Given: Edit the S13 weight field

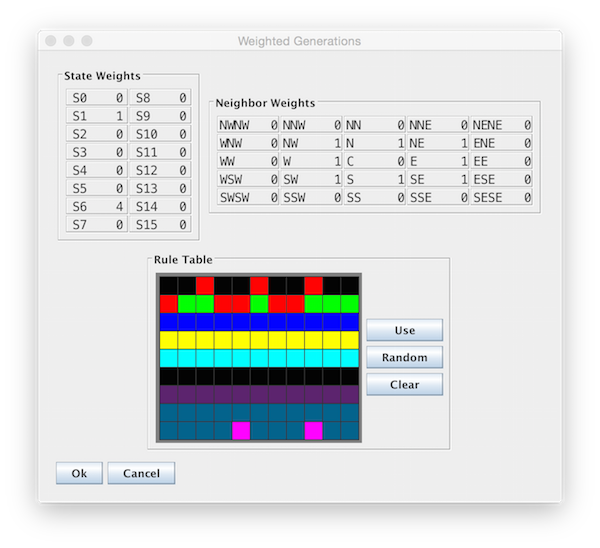Looking at the screenshot, I should (x=160, y=188).
